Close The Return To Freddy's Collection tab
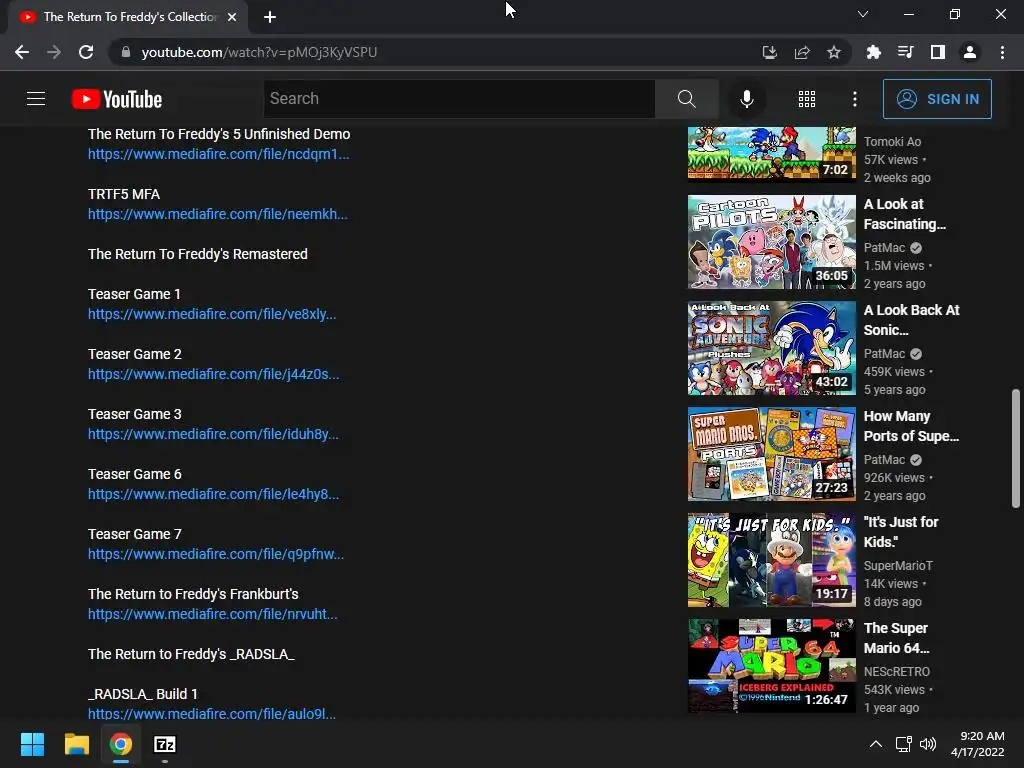 232,17
